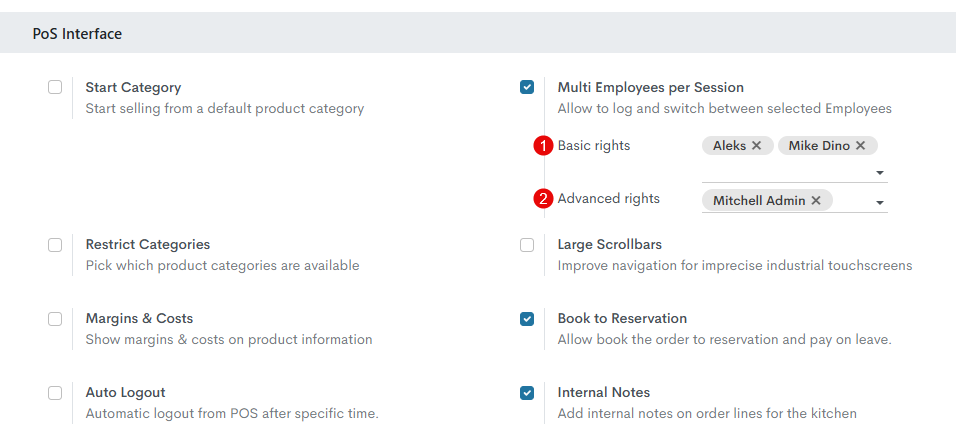Click the Aleks employee tag

[x=729, y=146]
